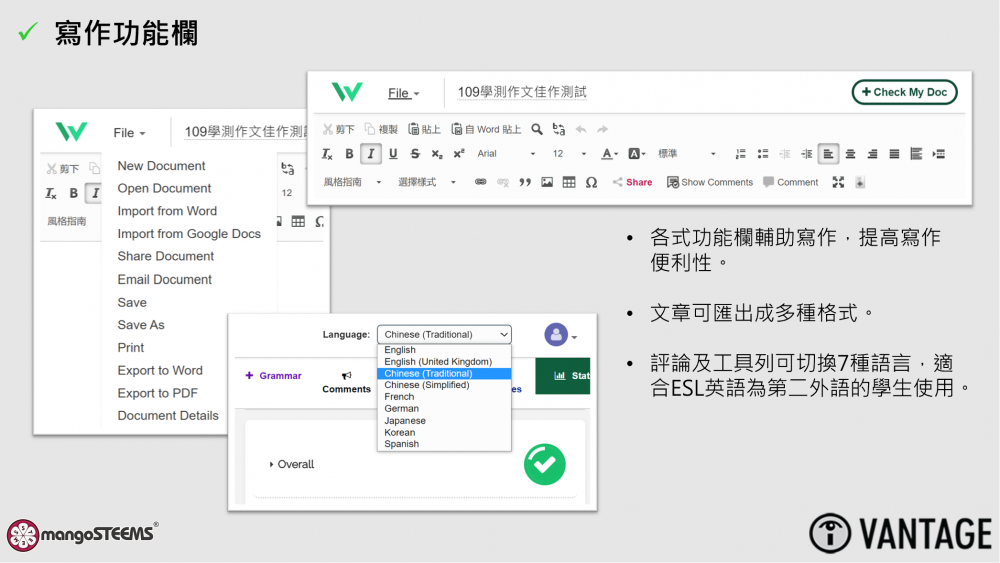Click the block quote icon
Screen dimensions: 1000x563
525,182
